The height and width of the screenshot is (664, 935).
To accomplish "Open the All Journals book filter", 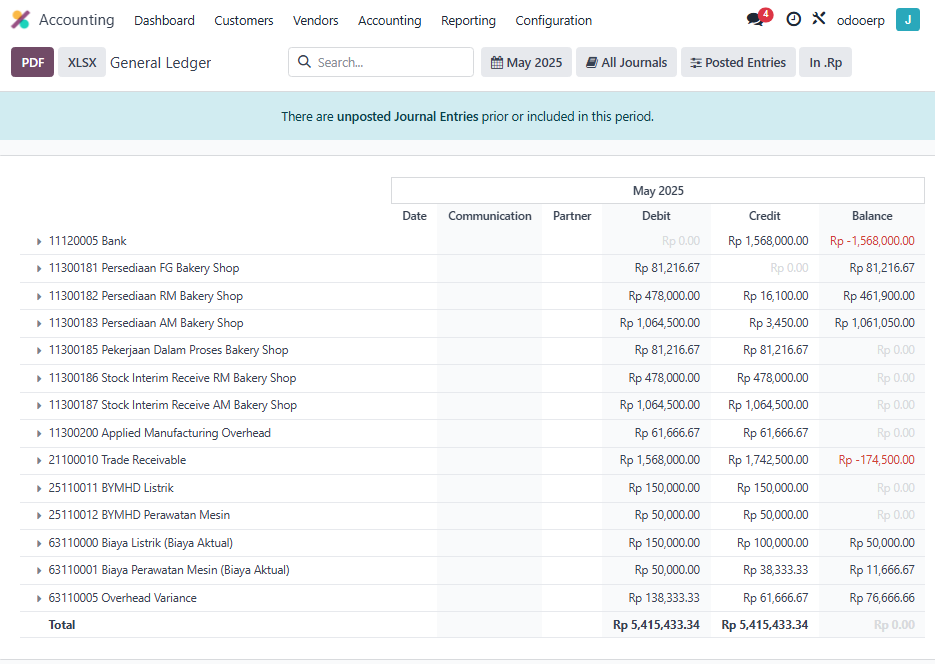I will 627,62.
